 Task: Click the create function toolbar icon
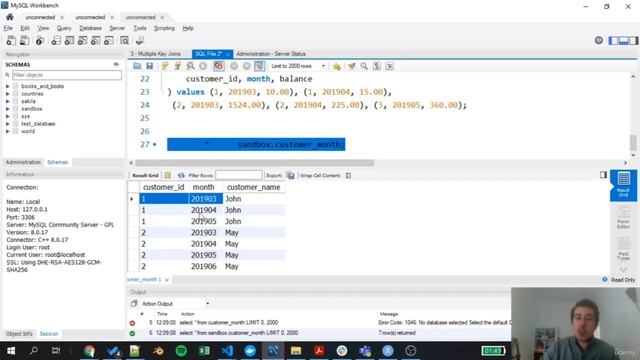pyautogui.click(x=109, y=40)
